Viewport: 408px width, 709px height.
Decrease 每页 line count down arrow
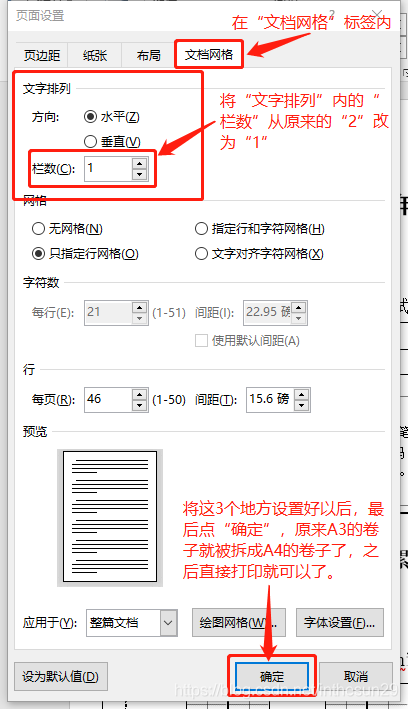140,406
